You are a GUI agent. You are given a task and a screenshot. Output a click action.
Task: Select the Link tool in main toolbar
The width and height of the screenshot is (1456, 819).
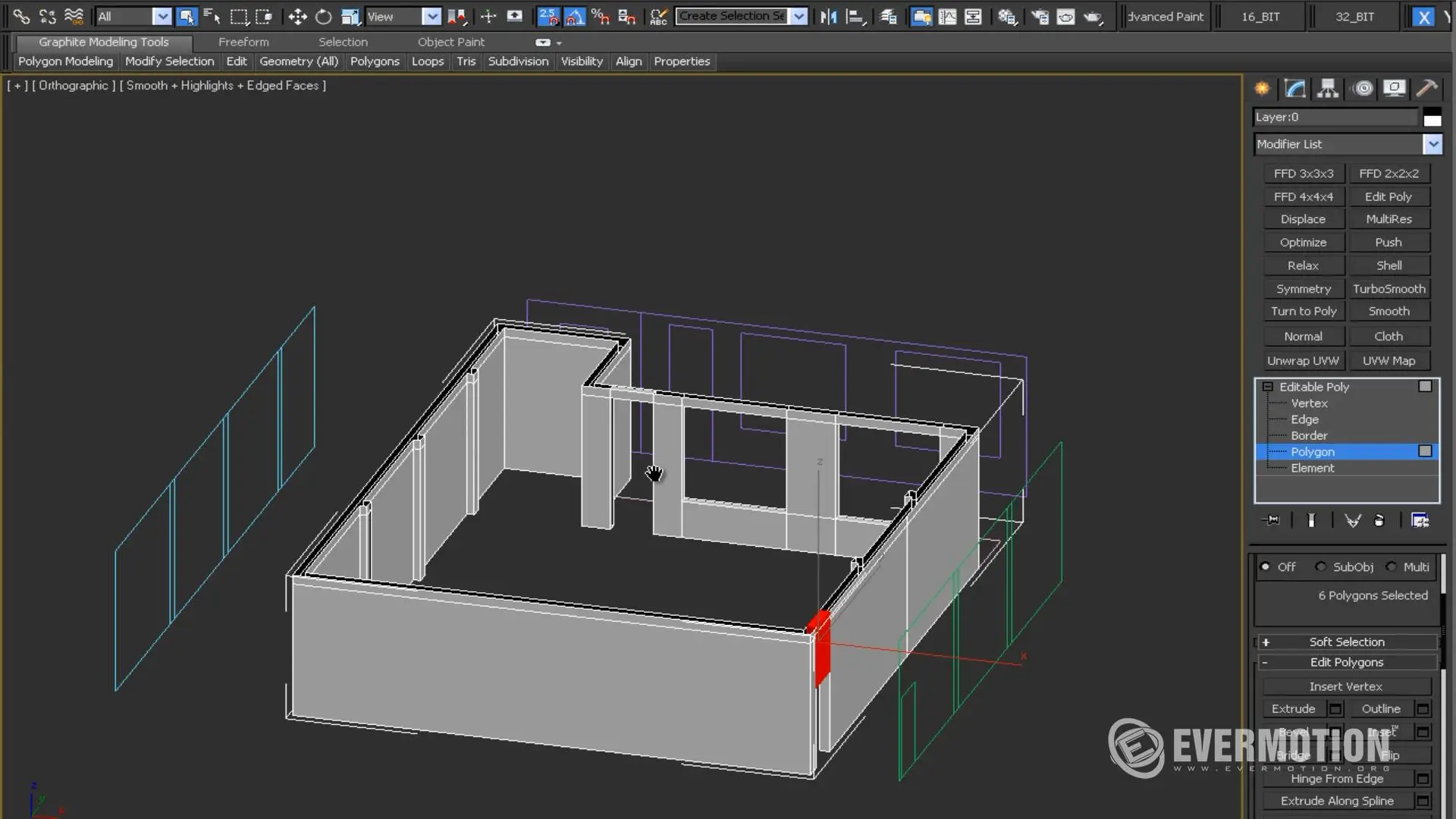[x=21, y=16]
